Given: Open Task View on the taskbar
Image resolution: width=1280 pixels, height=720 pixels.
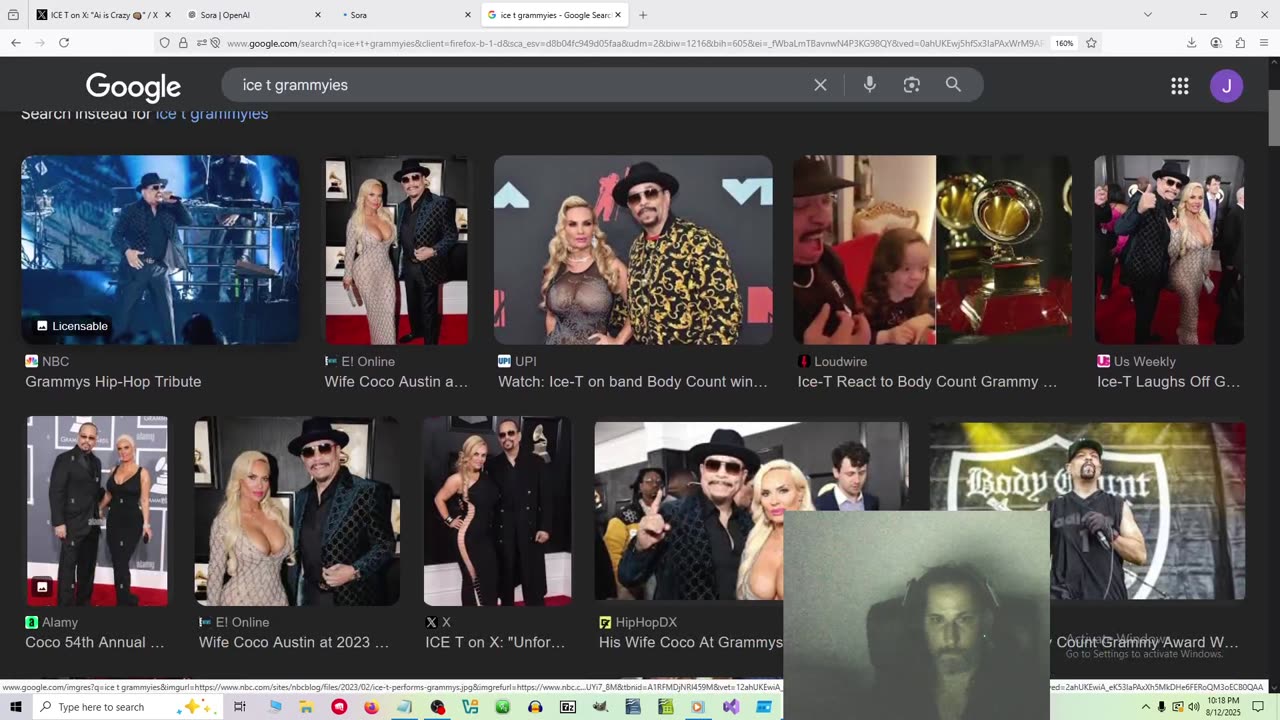Looking at the screenshot, I should coord(240,707).
